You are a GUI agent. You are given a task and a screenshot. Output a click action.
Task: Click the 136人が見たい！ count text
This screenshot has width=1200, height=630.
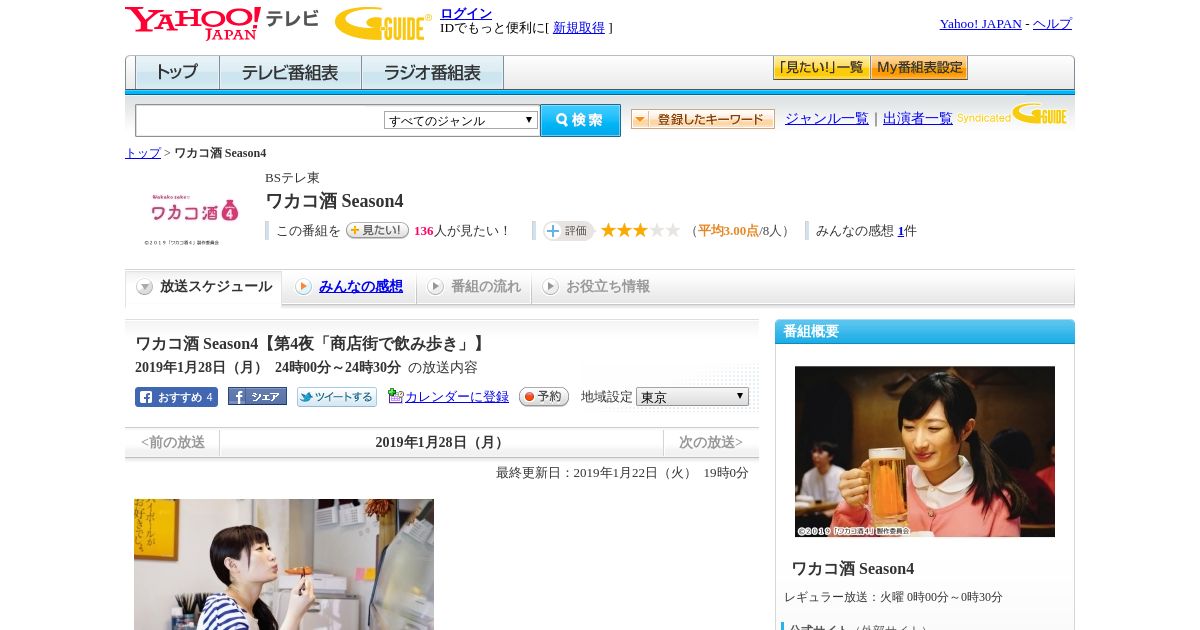pyautogui.click(x=463, y=231)
